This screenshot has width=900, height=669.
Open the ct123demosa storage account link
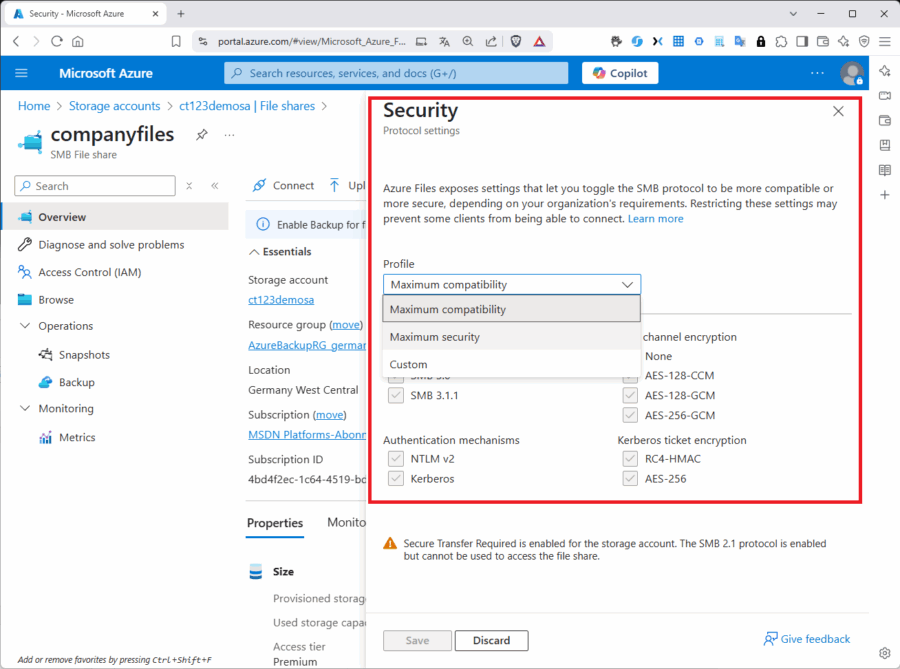pyautogui.click(x=281, y=300)
